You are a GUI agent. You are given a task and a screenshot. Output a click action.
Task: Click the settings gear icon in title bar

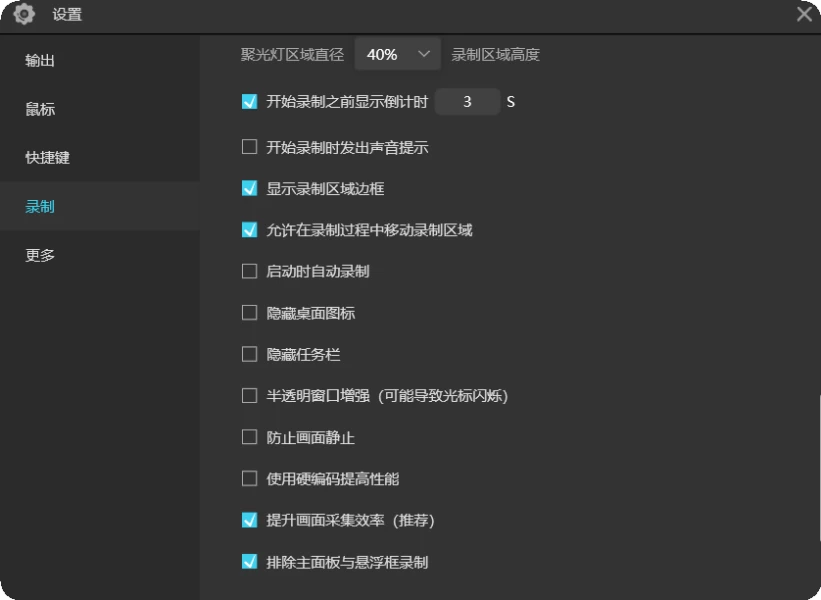pyautogui.click(x=24, y=14)
